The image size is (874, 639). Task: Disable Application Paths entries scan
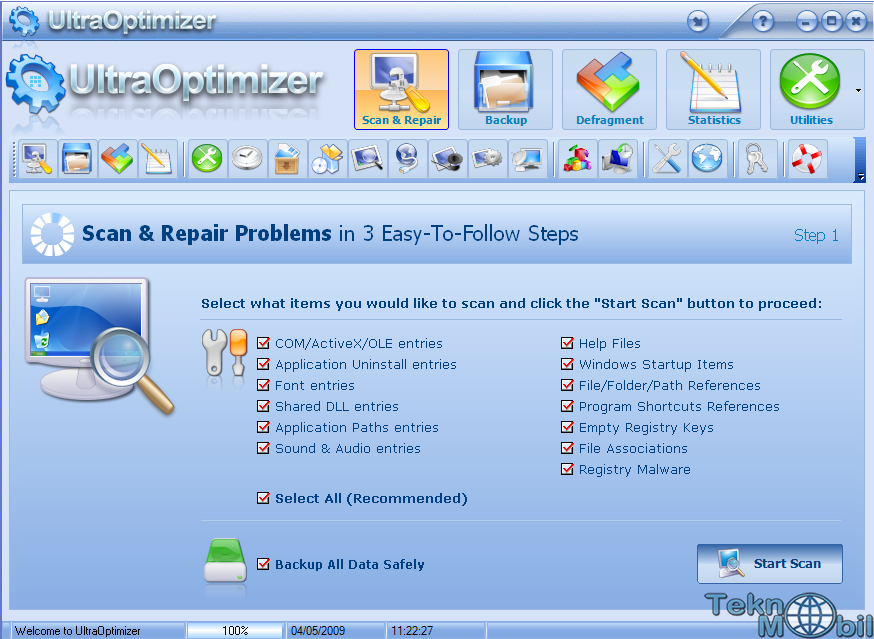[x=263, y=427]
